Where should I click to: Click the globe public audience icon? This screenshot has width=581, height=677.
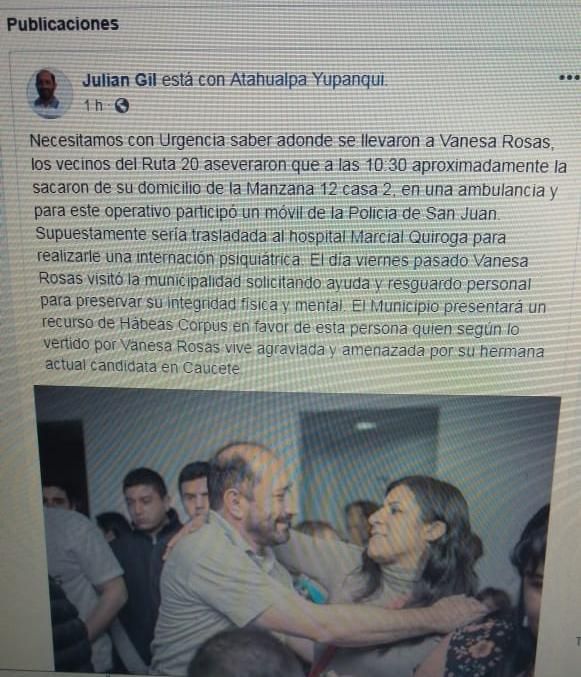click(121, 105)
